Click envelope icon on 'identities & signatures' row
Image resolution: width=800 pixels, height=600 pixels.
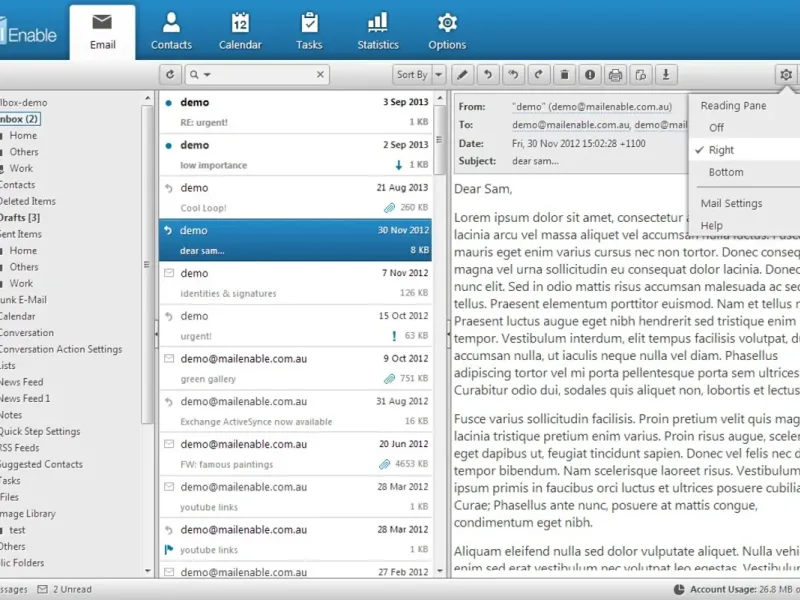pos(169,273)
